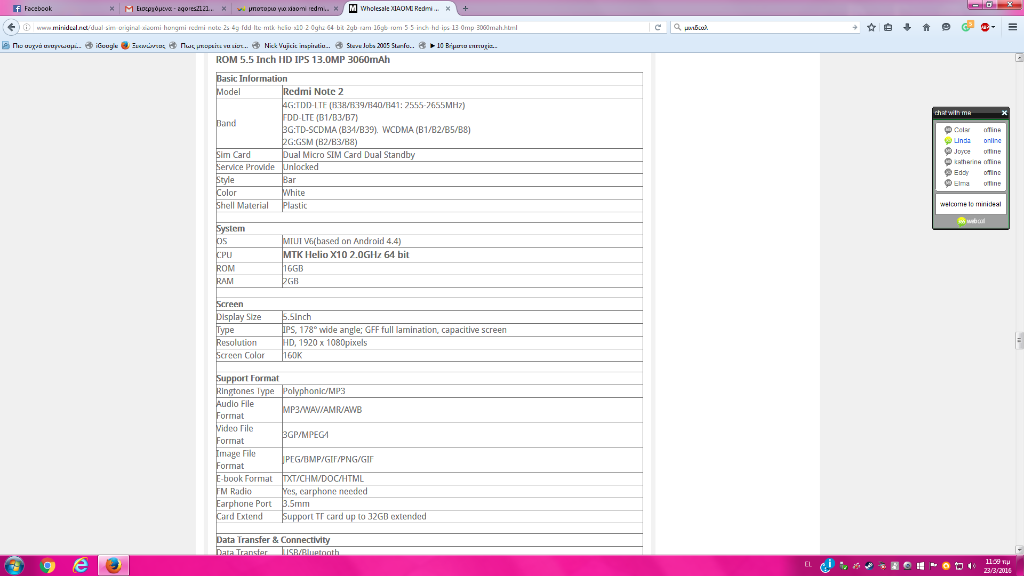Click the 'MTK Helio X10 2.0GHz 64 bit' cell

(x=462, y=255)
